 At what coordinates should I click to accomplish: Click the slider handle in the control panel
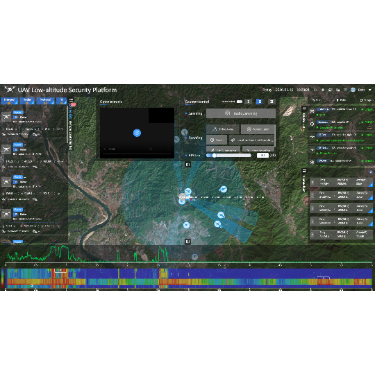point(214,155)
